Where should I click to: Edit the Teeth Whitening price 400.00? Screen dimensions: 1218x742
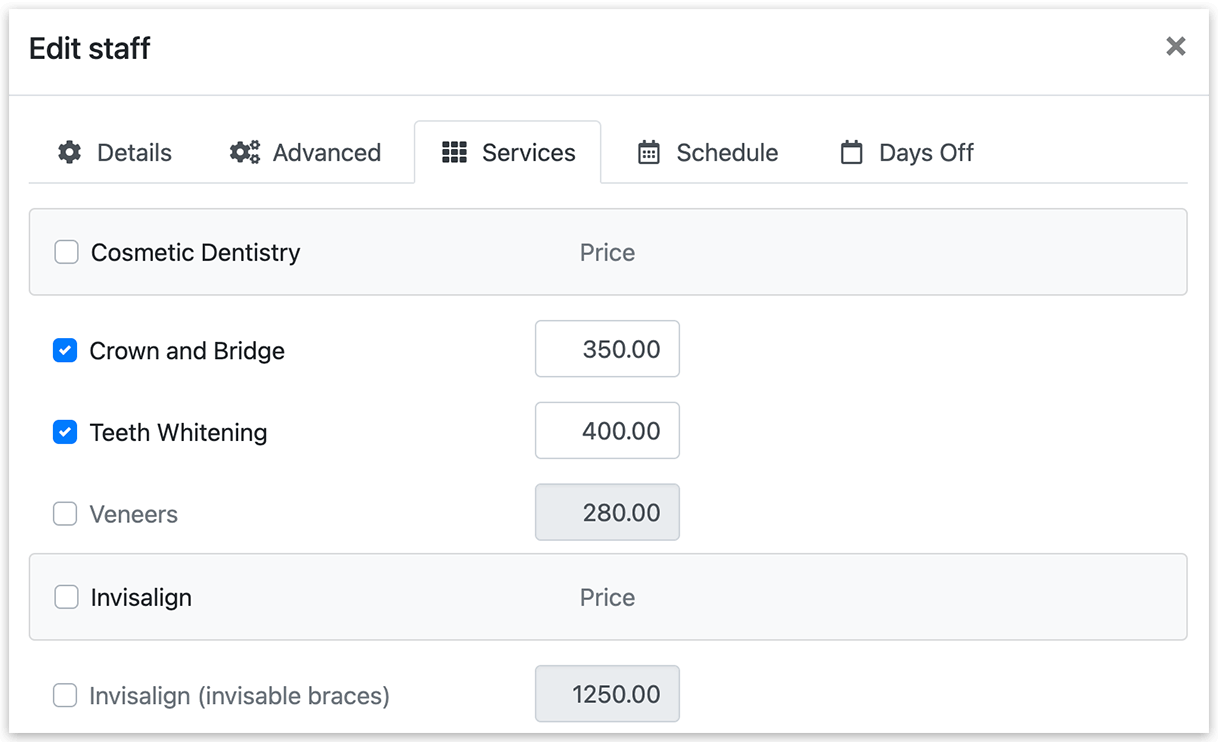pos(607,431)
